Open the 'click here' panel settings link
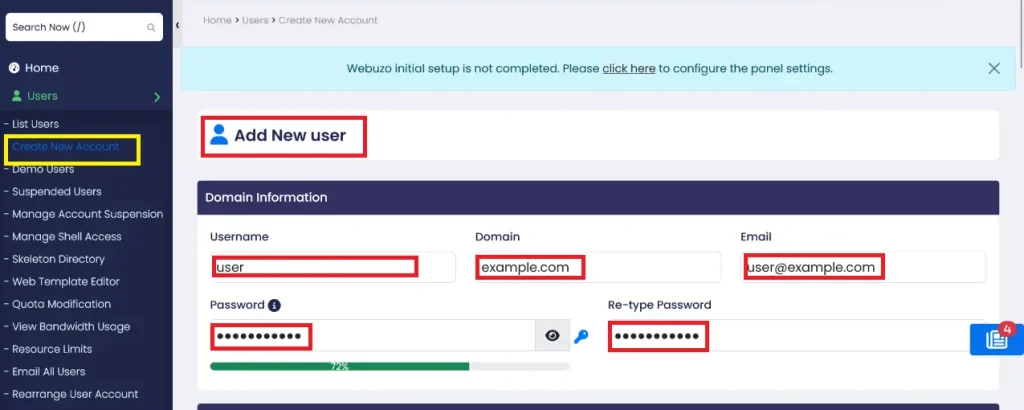The image size is (1024, 410). (x=629, y=69)
